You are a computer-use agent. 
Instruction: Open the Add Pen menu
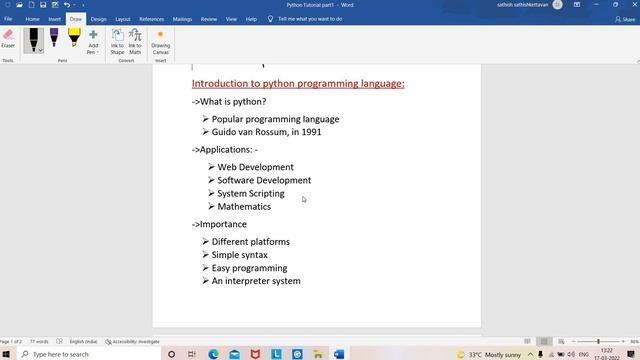[93, 42]
